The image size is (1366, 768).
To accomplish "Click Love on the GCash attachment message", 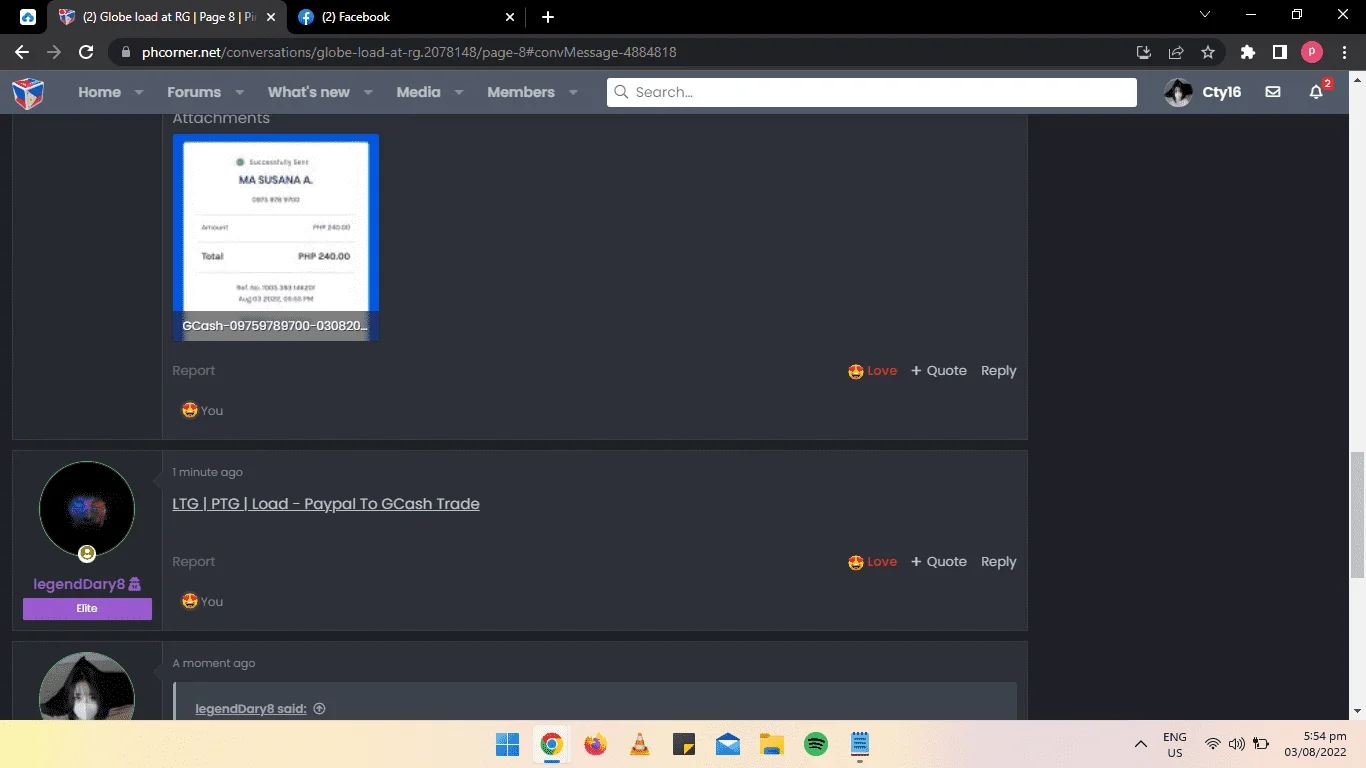I will coord(872,371).
